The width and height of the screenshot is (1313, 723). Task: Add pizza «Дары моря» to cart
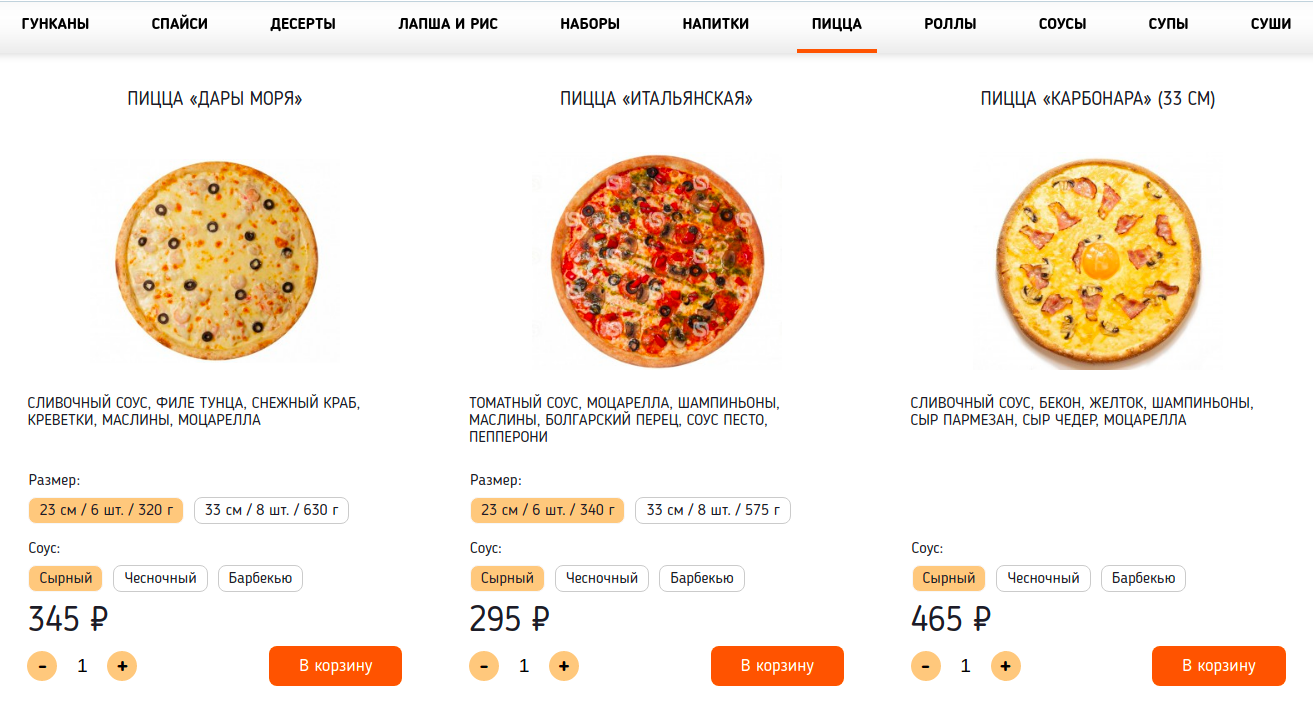coord(335,665)
